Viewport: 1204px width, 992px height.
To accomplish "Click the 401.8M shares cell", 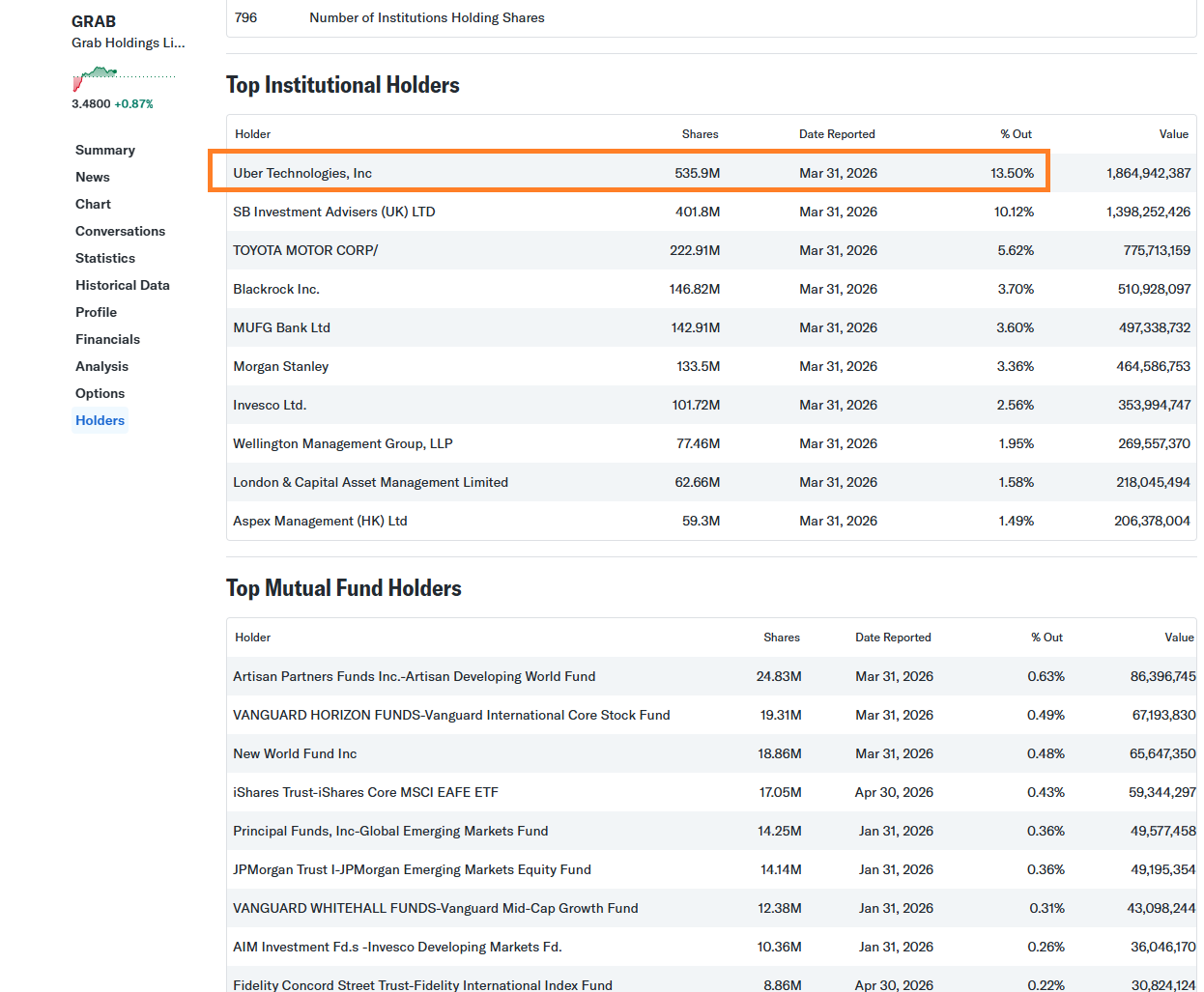I will pos(698,212).
